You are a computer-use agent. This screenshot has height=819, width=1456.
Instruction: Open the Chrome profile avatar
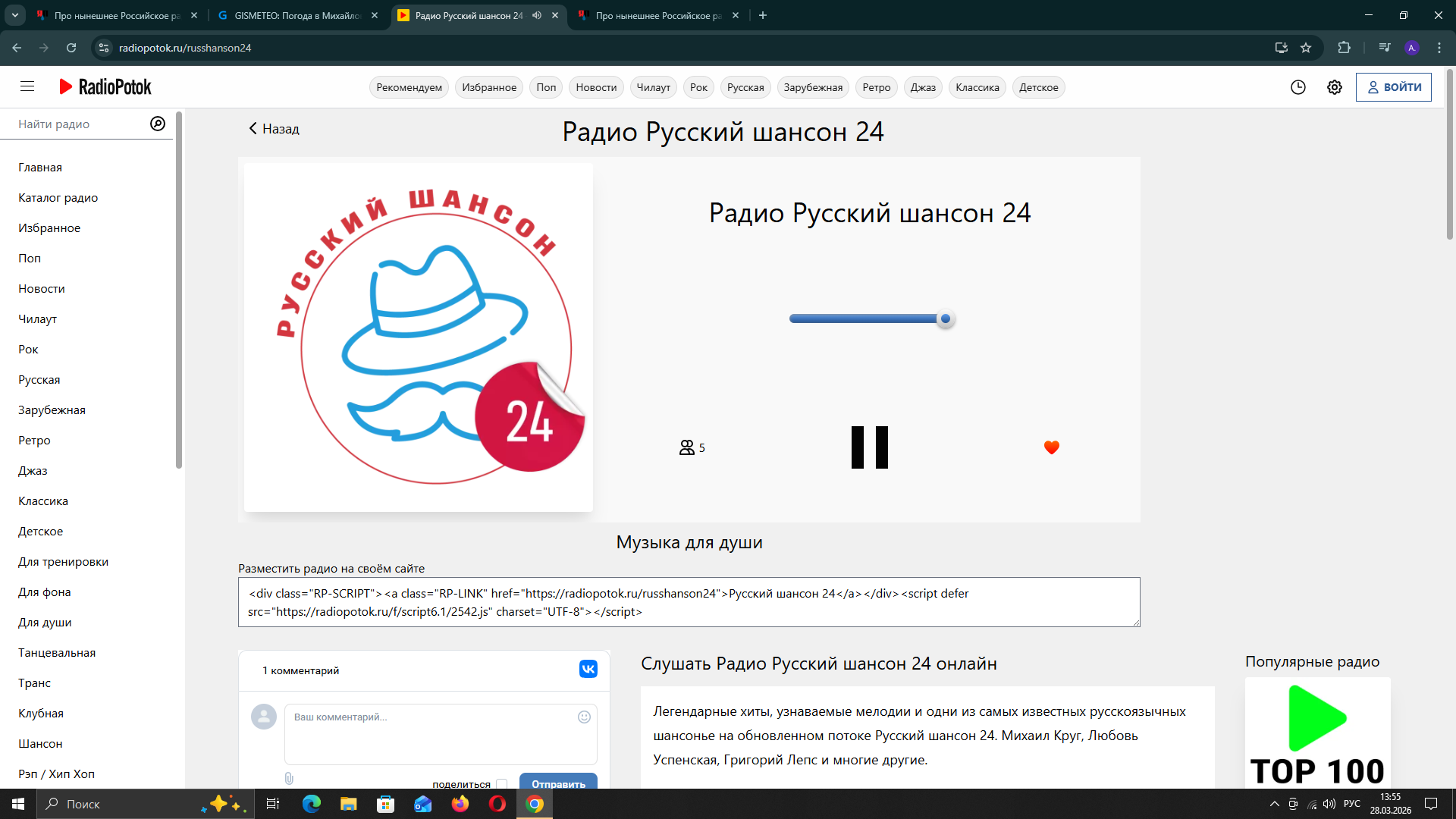point(1412,48)
